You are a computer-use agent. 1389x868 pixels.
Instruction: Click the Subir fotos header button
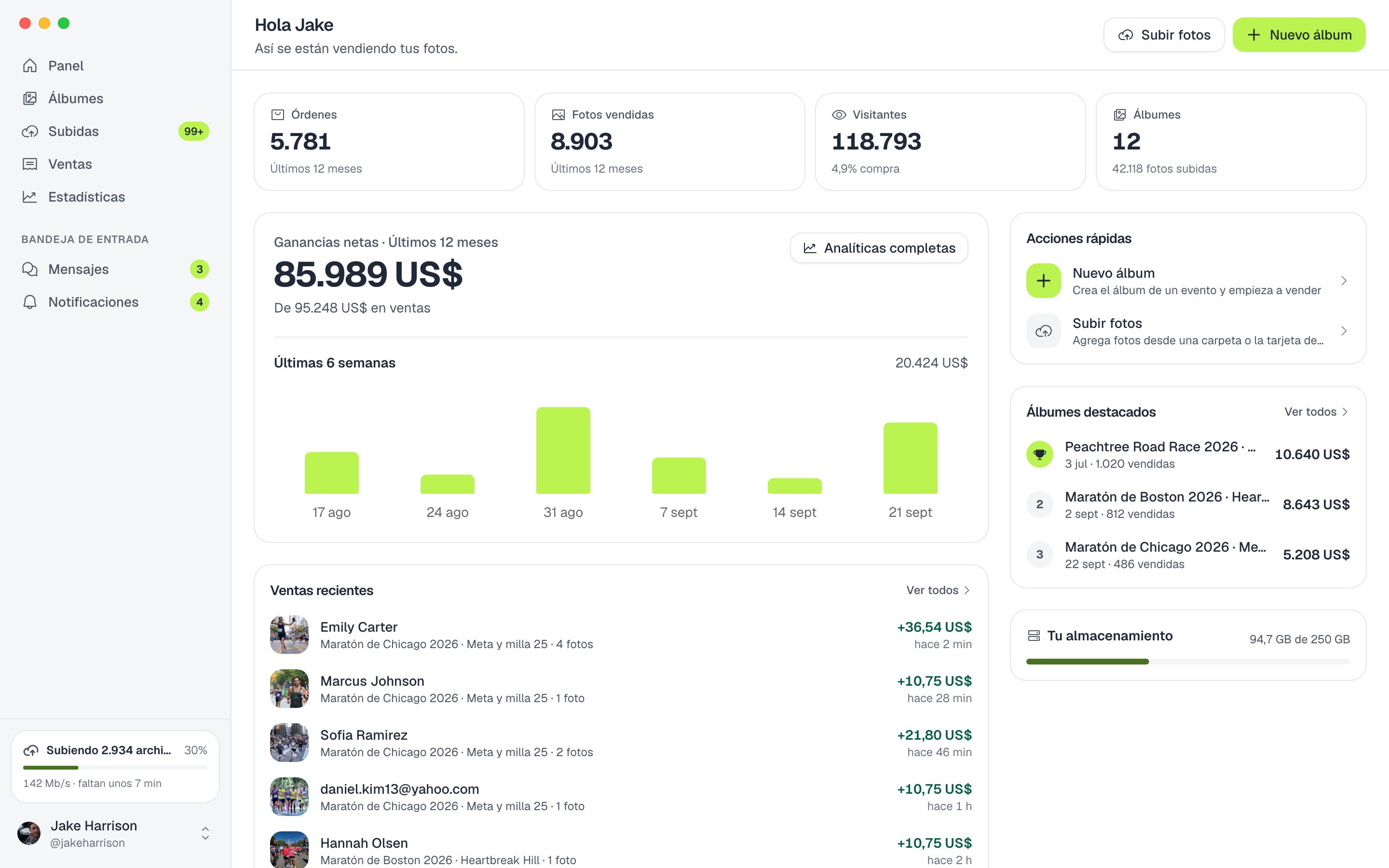point(1164,35)
